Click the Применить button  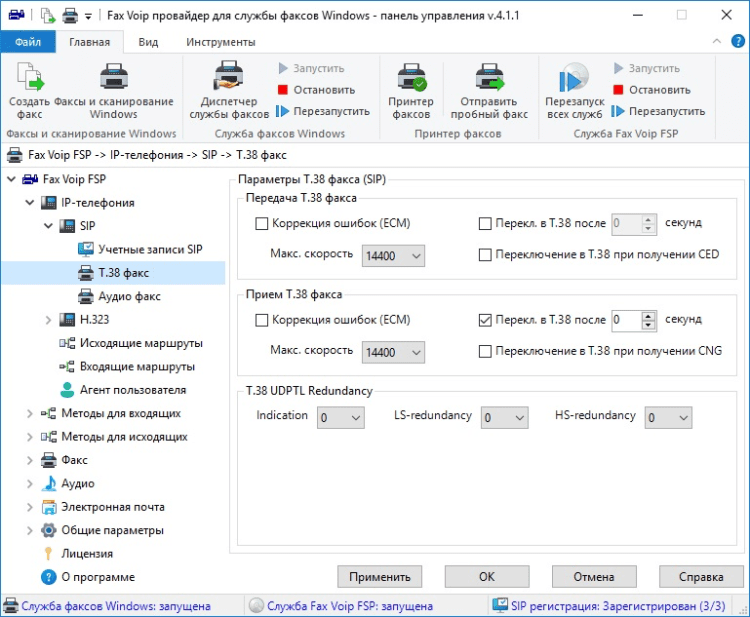click(x=380, y=577)
